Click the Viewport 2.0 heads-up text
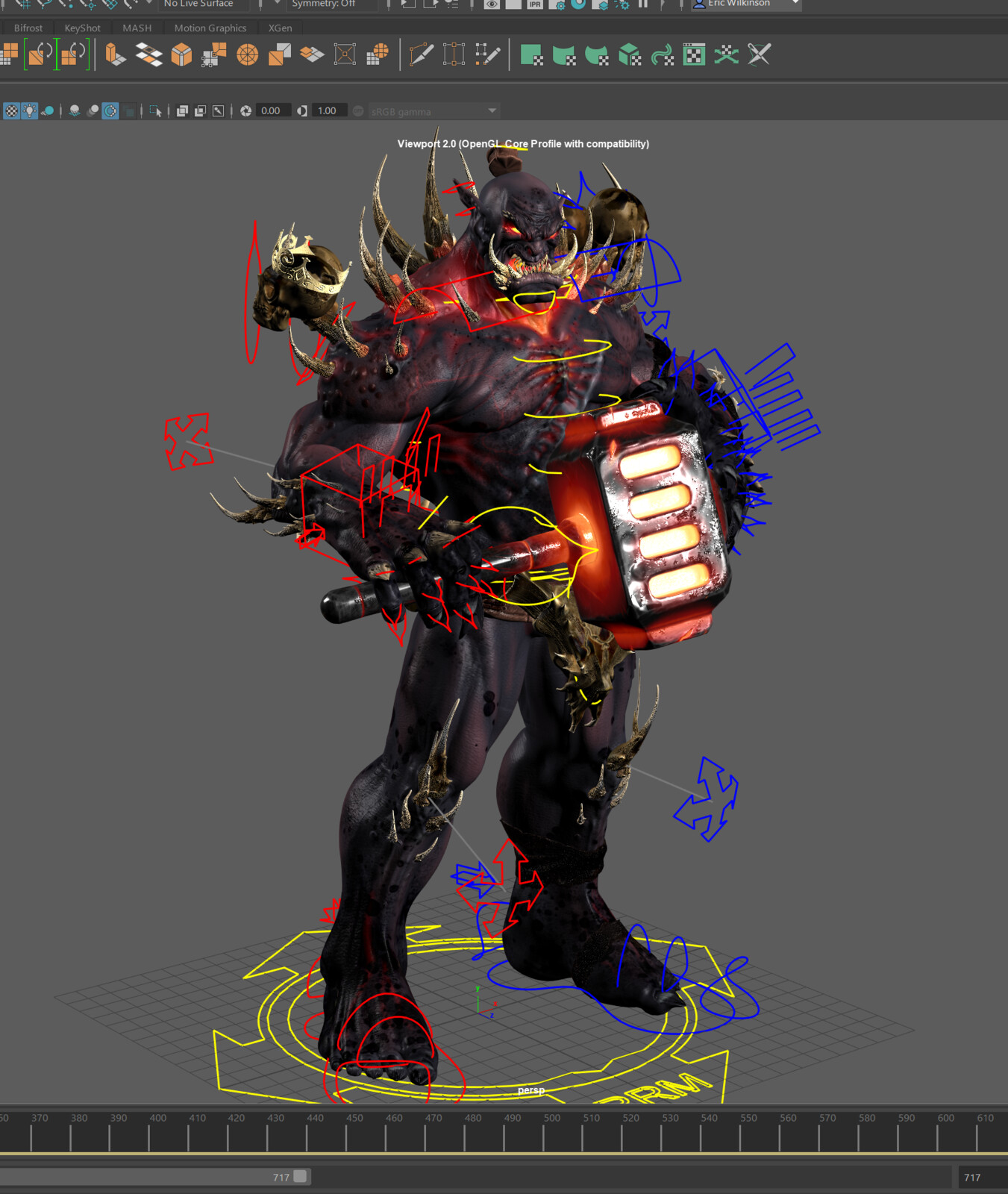Screen dimensions: 1008x1194 coord(523,143)
